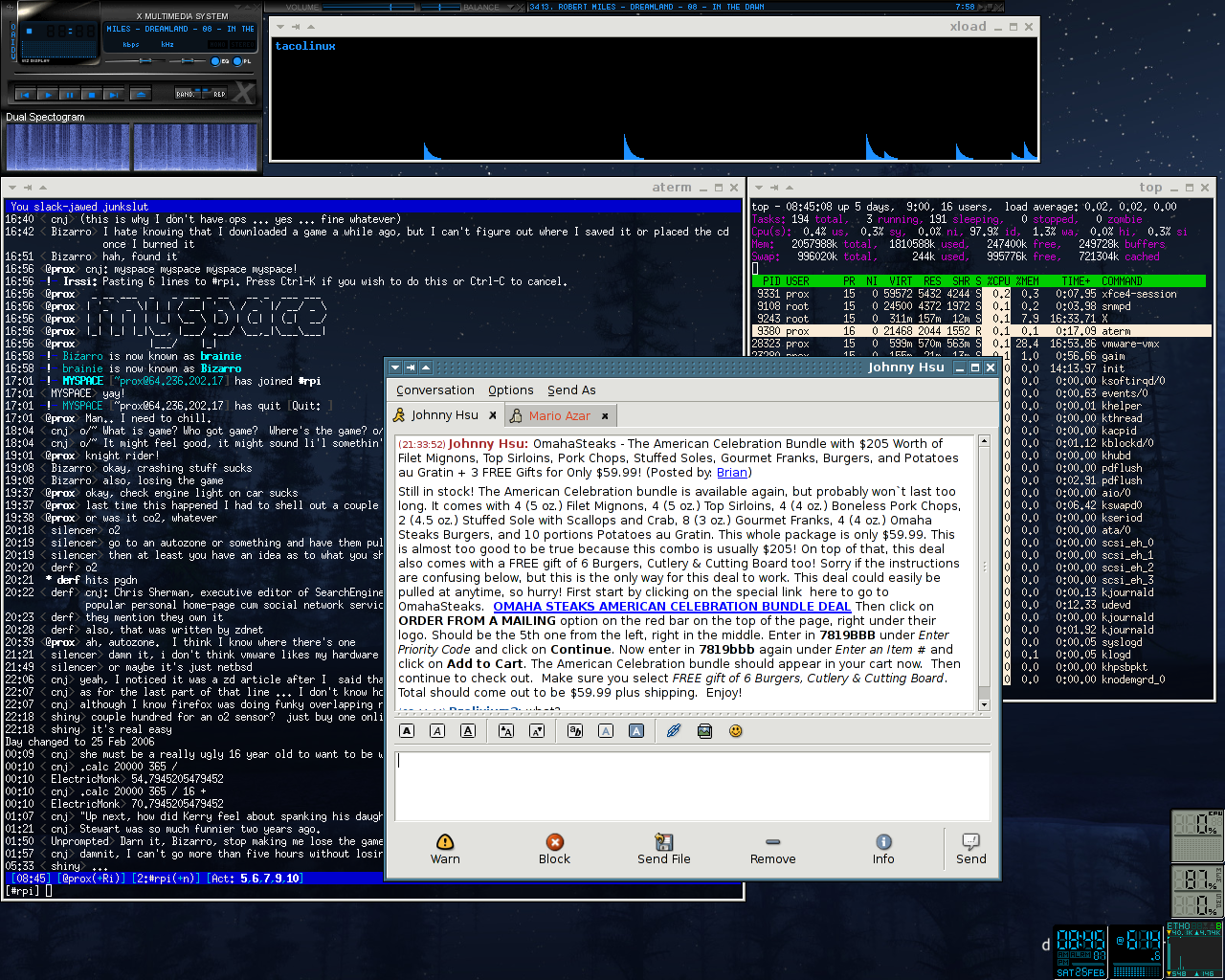Viewport: 1225px width, 980px height.
Task: Open menu button on xload title bar
Action: 282,27
